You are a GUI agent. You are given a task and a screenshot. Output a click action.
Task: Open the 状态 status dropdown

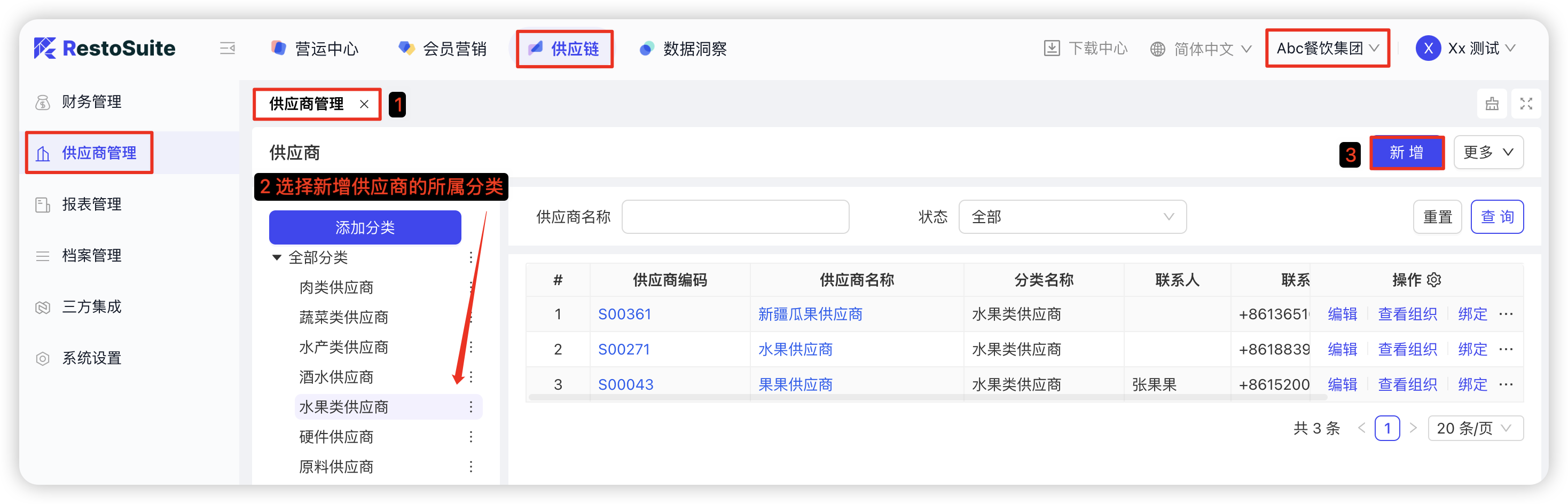pyautogui.click(x=1071, y=217)
